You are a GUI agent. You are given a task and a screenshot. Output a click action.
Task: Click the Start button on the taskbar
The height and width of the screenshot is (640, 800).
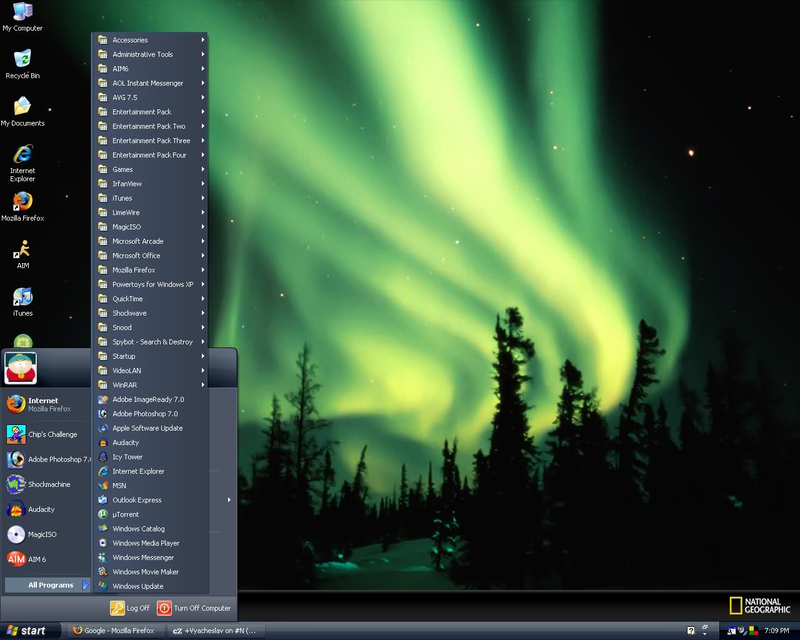(x=29, y=631)
